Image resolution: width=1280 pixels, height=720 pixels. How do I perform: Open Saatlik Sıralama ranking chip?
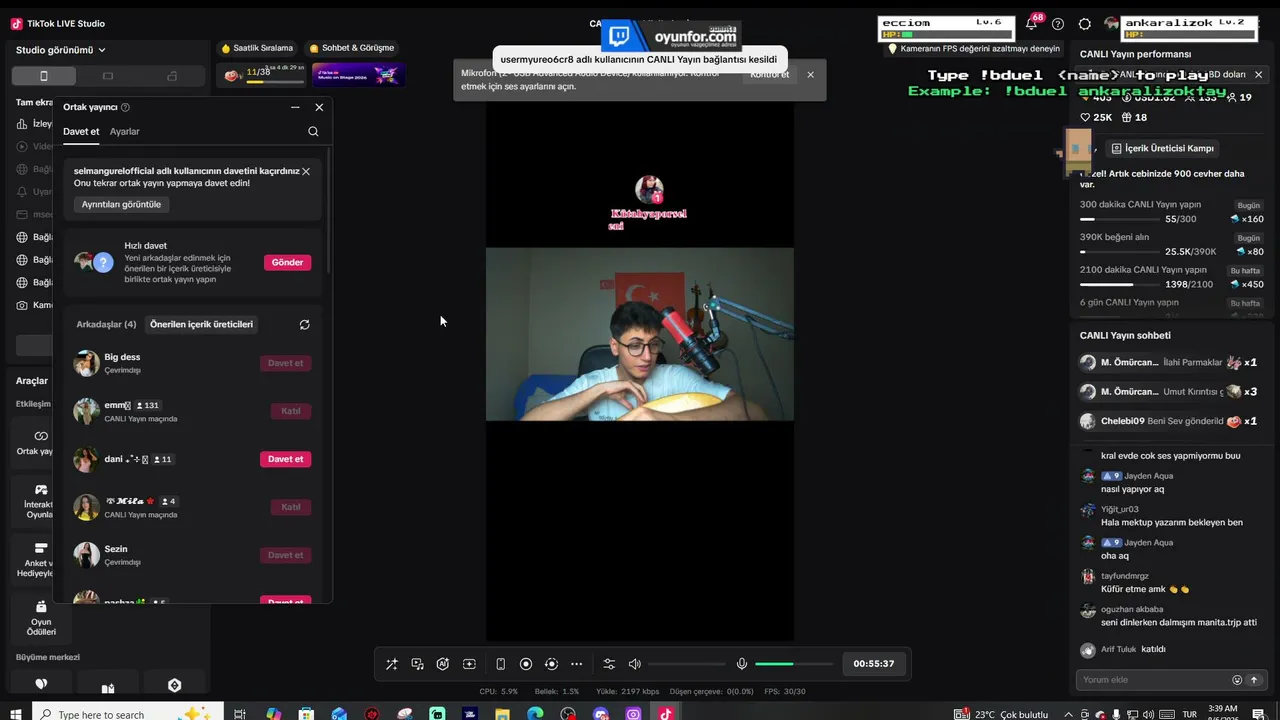257,48
